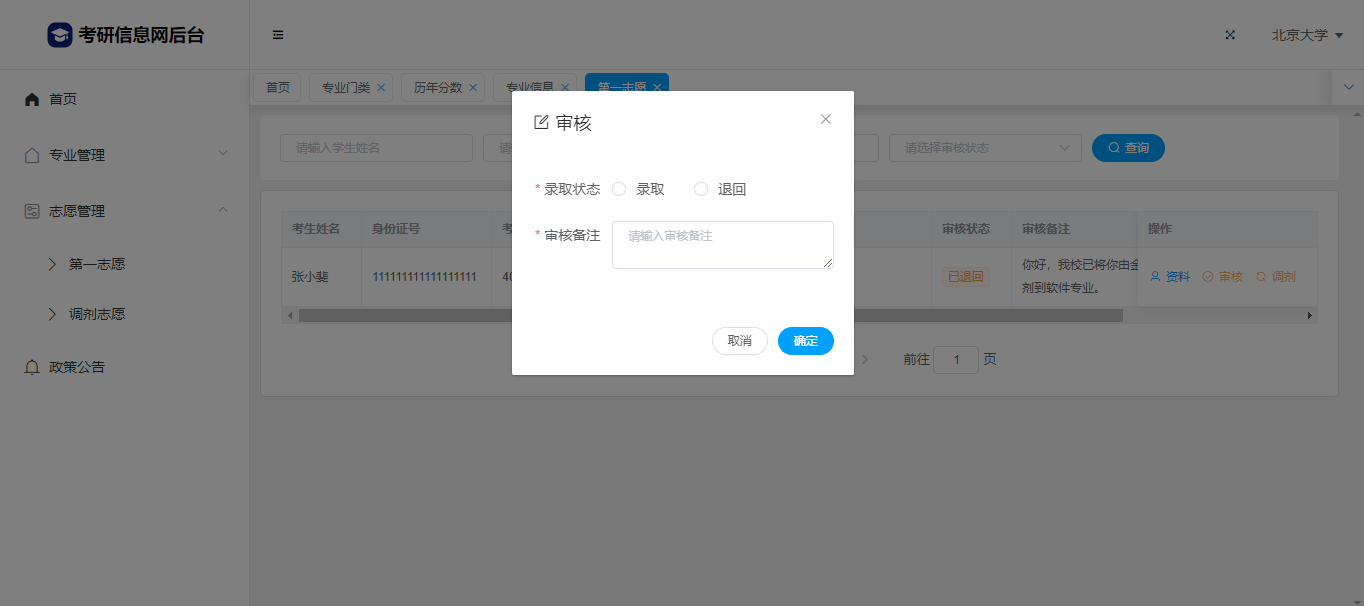Click the 查询 search button
Image resolution: width=1364 pixels, height=606 pixels.
pyautogui.click(x=1128, y=148)
